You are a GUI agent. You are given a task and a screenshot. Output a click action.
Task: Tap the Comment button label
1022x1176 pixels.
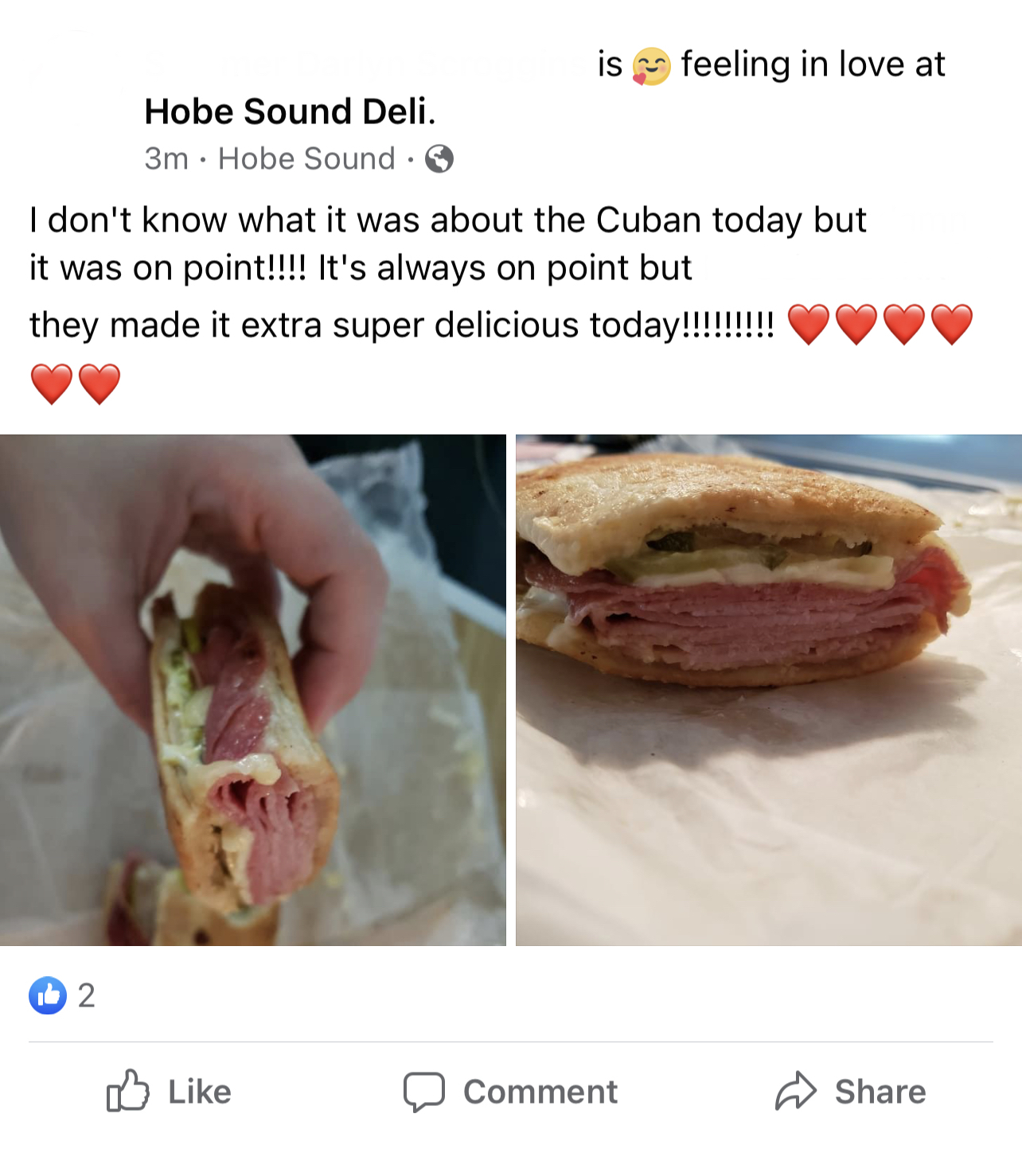(540, 1092)
